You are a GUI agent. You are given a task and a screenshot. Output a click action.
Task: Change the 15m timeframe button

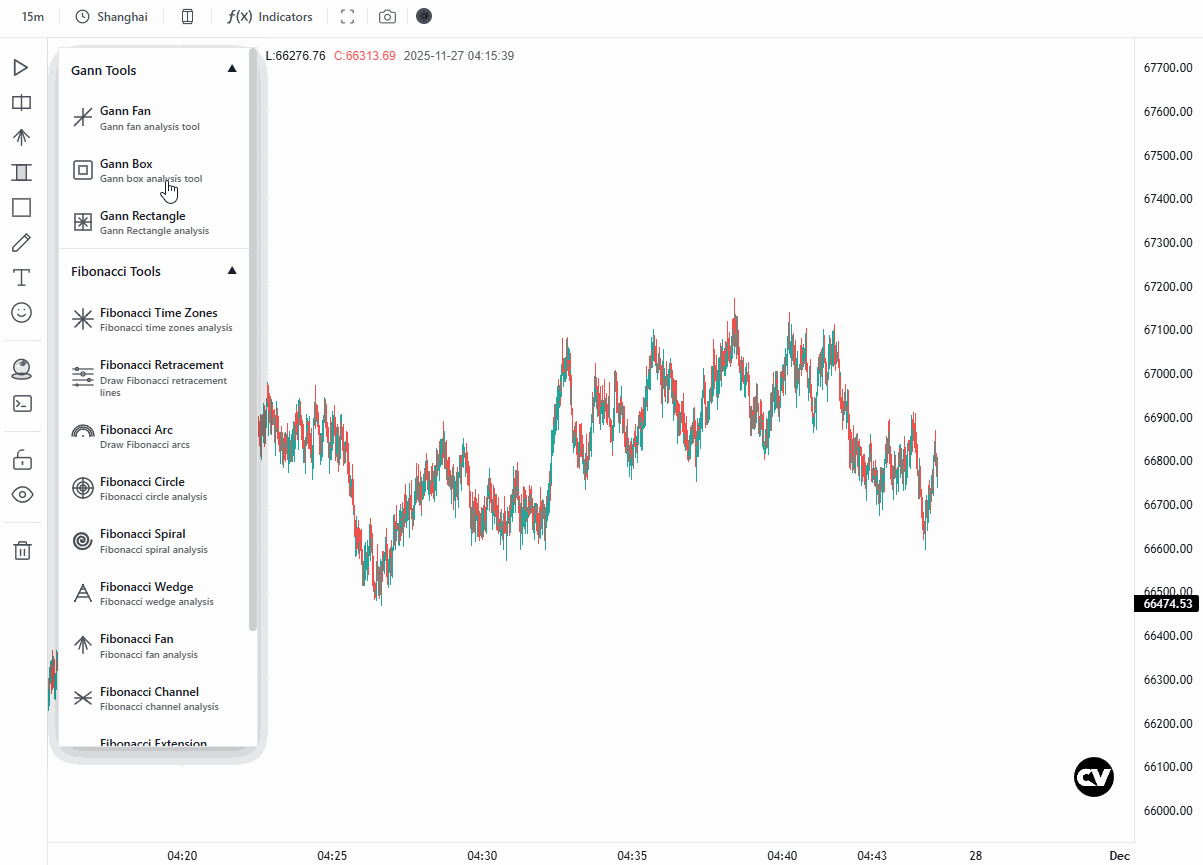click(32, 17)
